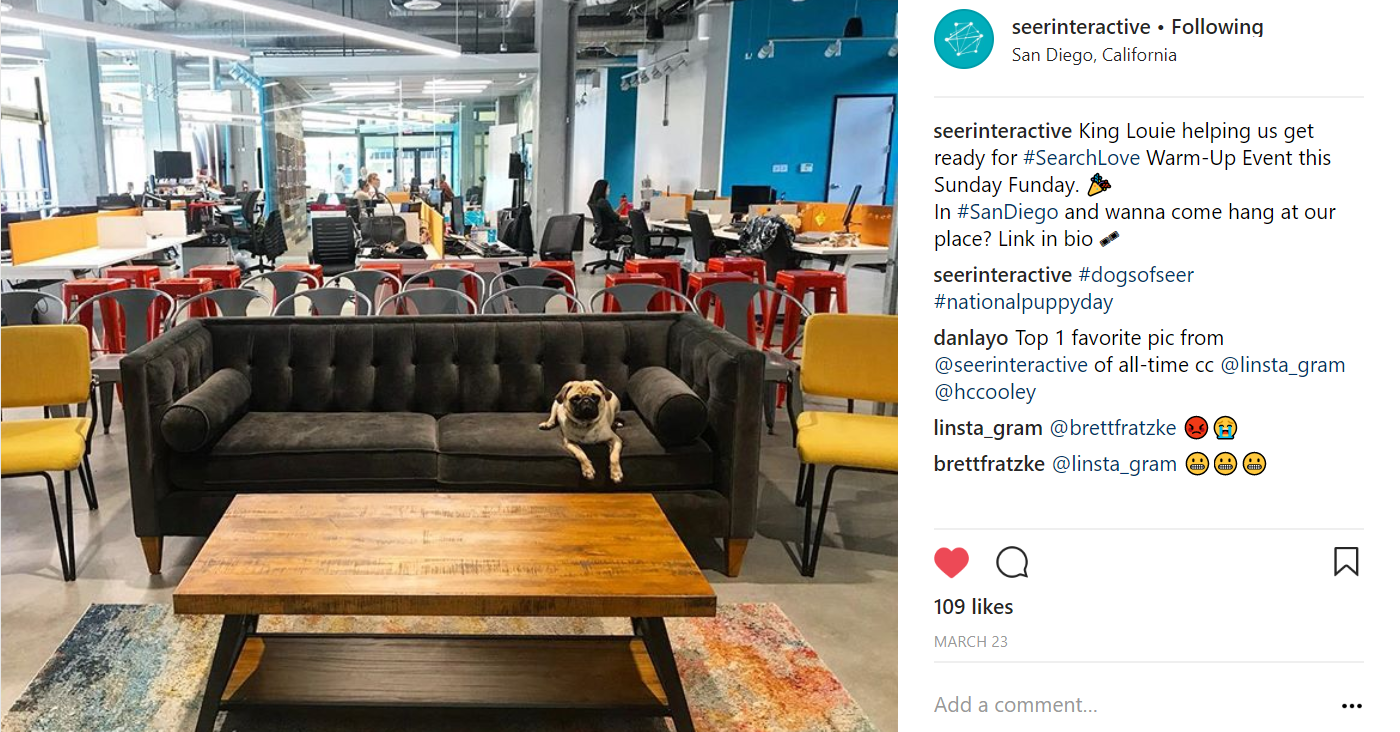Image resolution: width=1400 pixels, height=732 pixels.
Task: Open the #SearchLove hashtag
Action: 1081,158
